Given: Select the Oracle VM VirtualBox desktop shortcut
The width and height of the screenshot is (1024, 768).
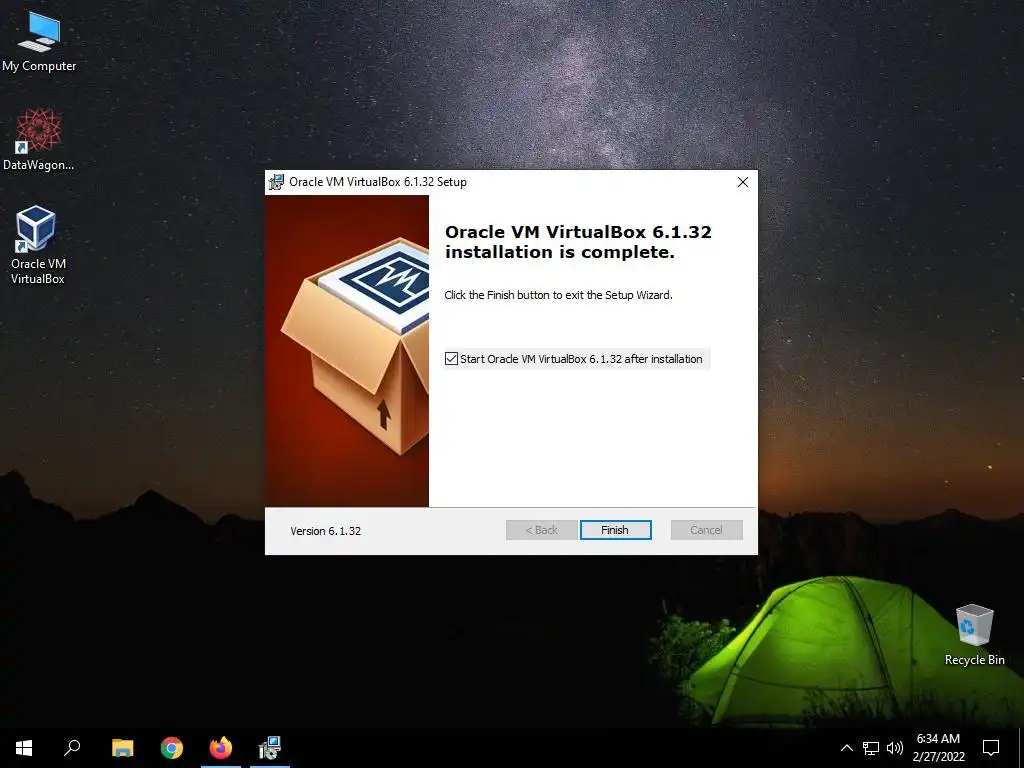Looking at the screenshot, I should [37, 245].
